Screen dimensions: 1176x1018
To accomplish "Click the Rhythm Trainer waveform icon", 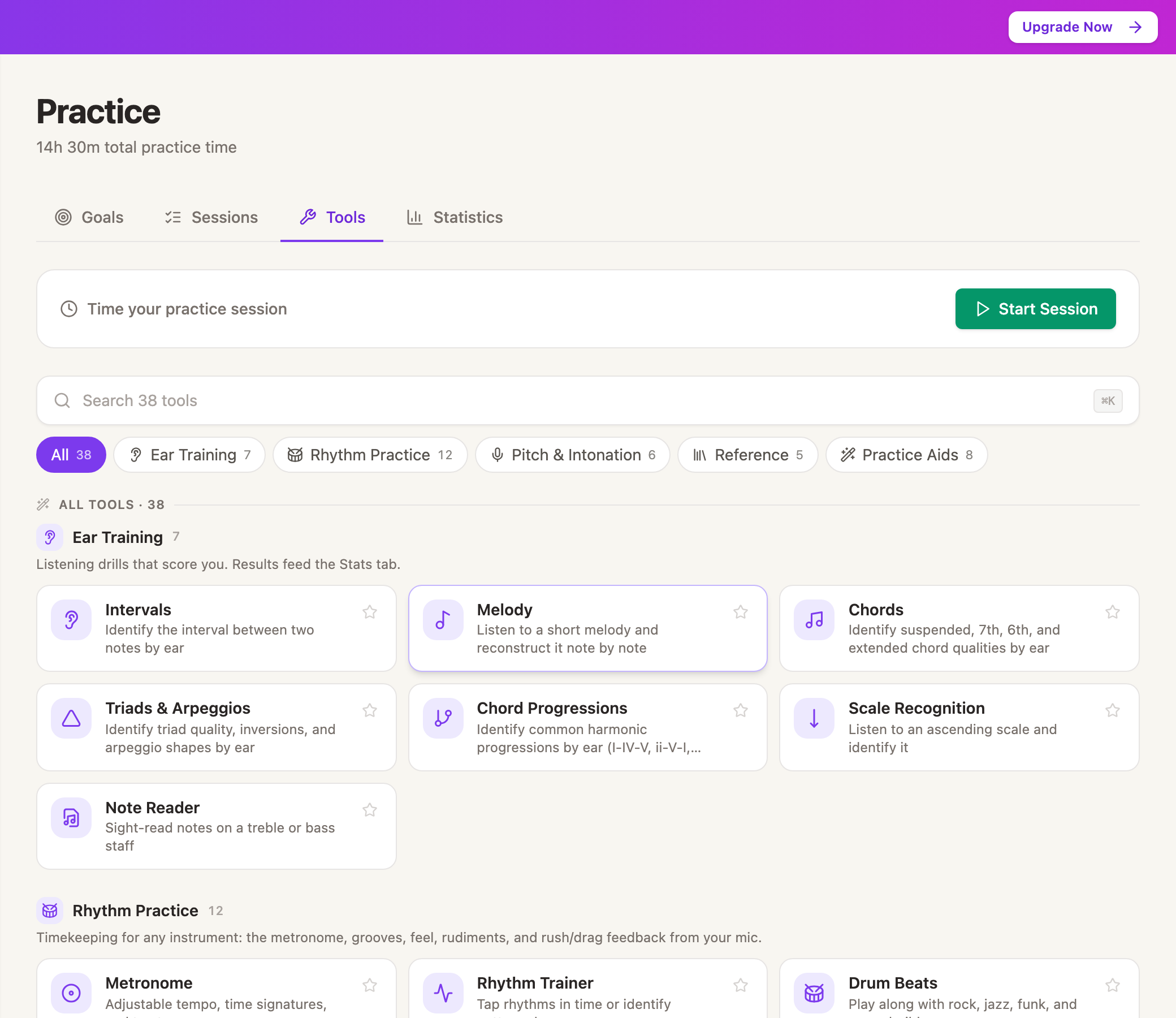I will pyautogui.click(x=443, y=993).
